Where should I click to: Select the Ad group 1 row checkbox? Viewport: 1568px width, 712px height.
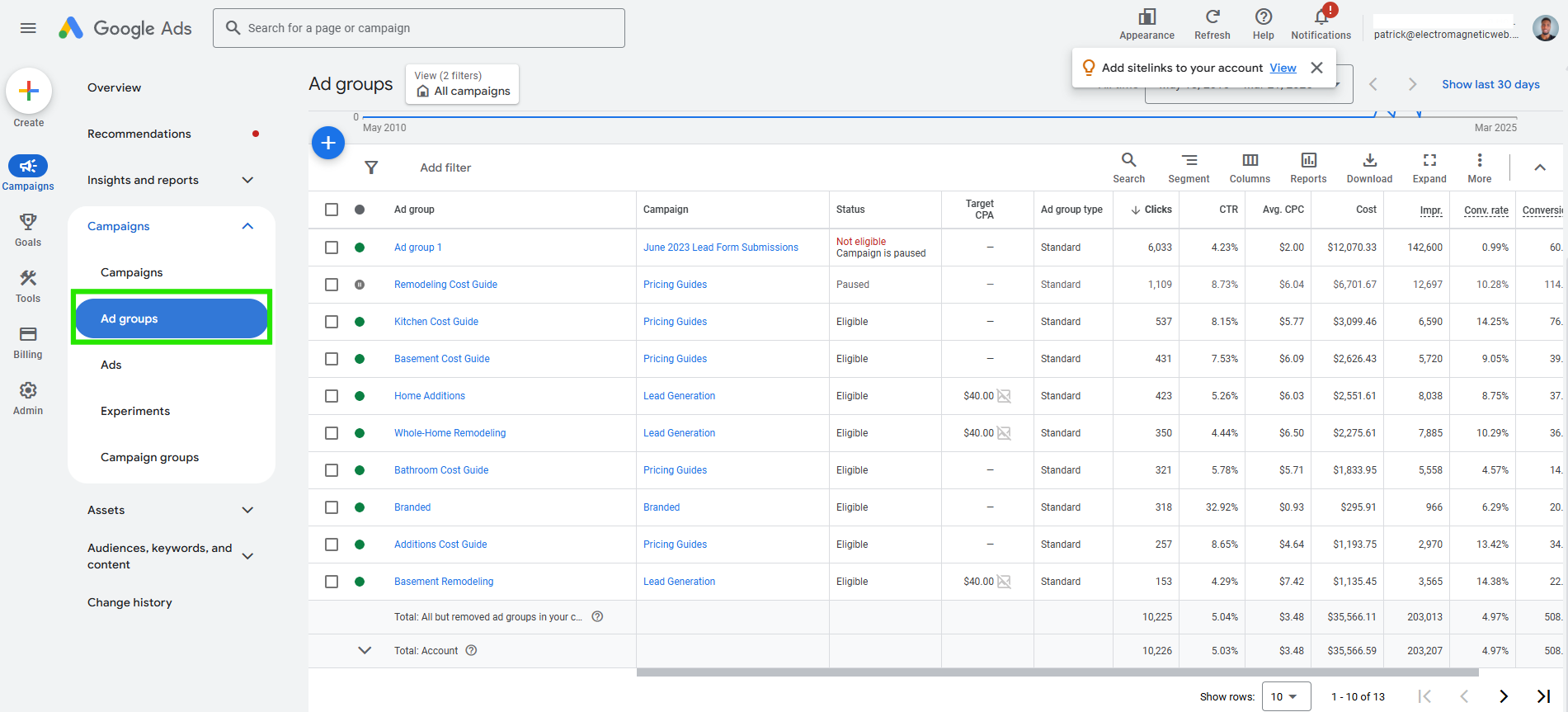332,248
